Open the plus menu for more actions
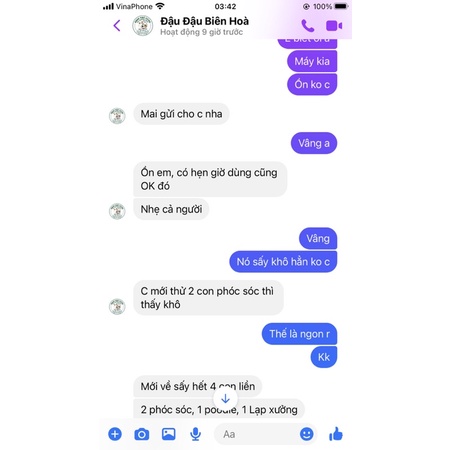450x450 pixels. (115, 434)
